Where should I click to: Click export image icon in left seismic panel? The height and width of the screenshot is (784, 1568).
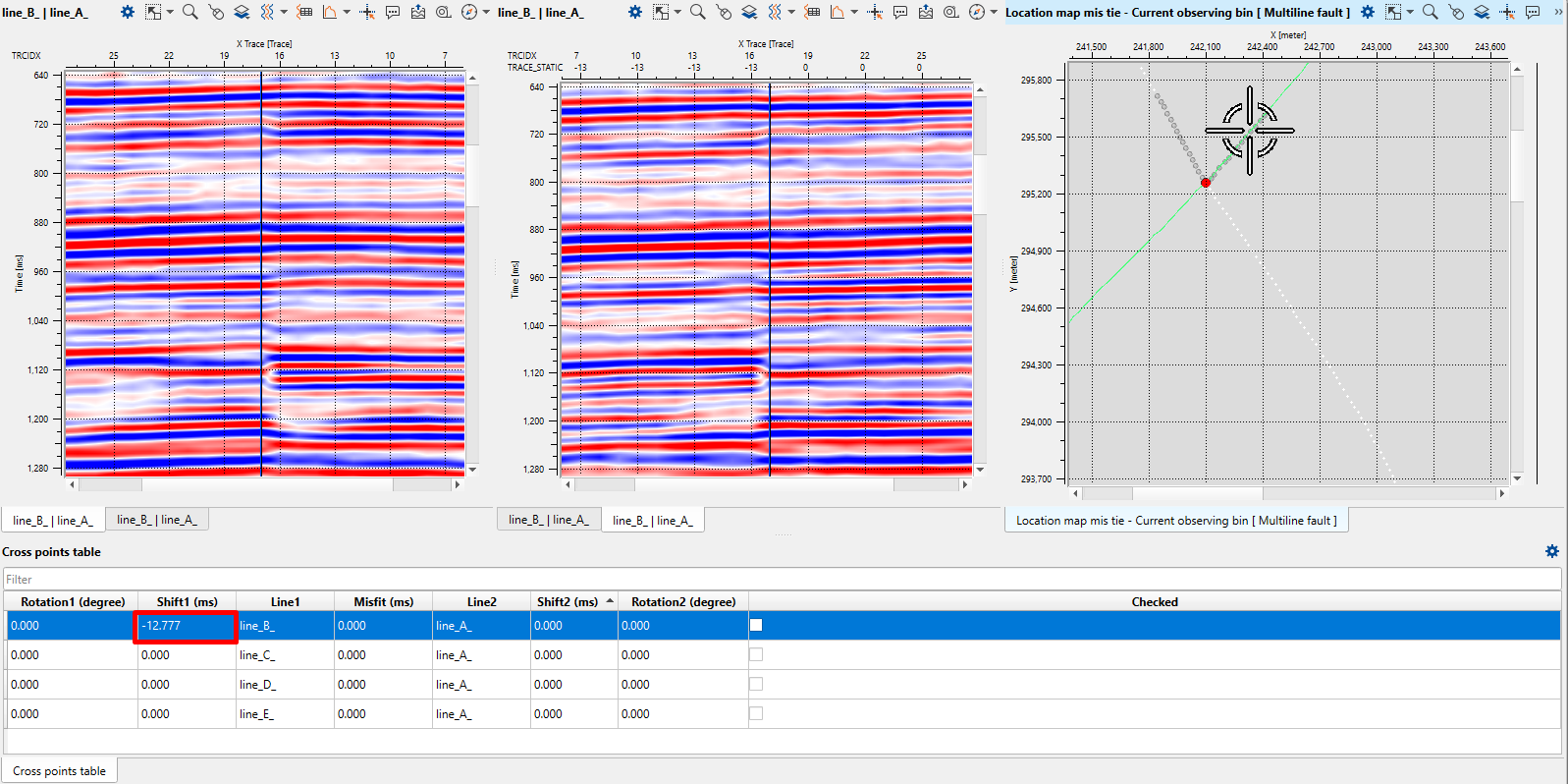tap(418, 12)
